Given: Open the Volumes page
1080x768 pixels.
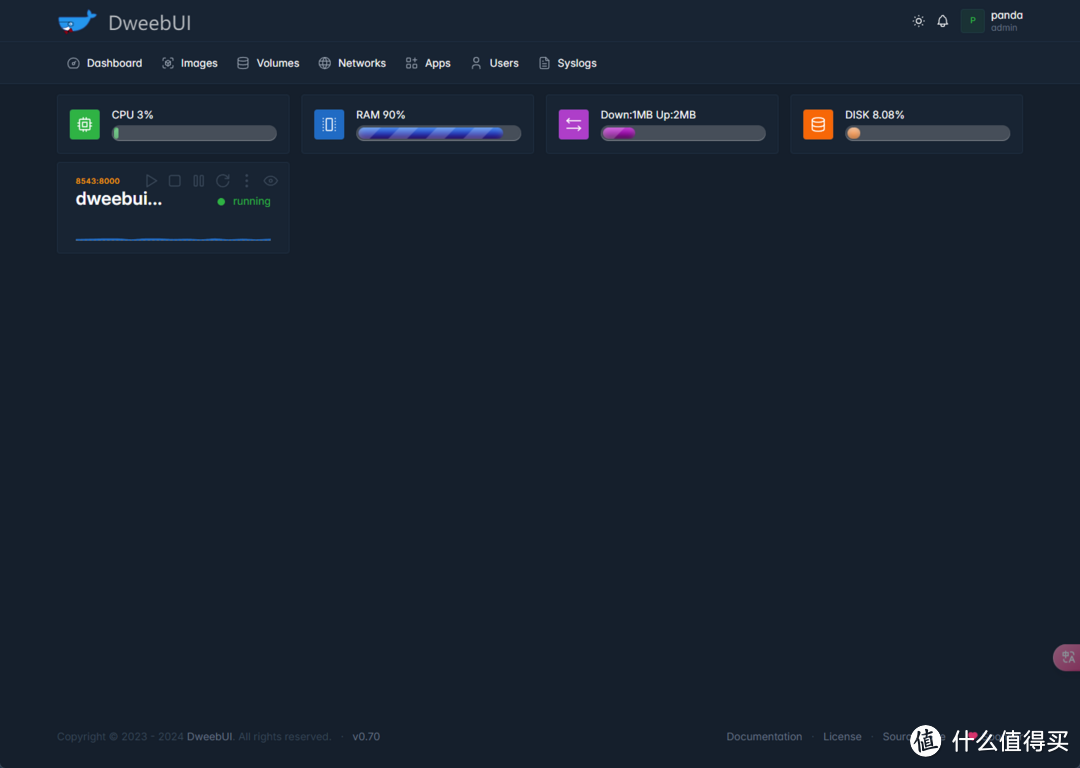Looking at the screenshot, I should [x=268, y=63].
